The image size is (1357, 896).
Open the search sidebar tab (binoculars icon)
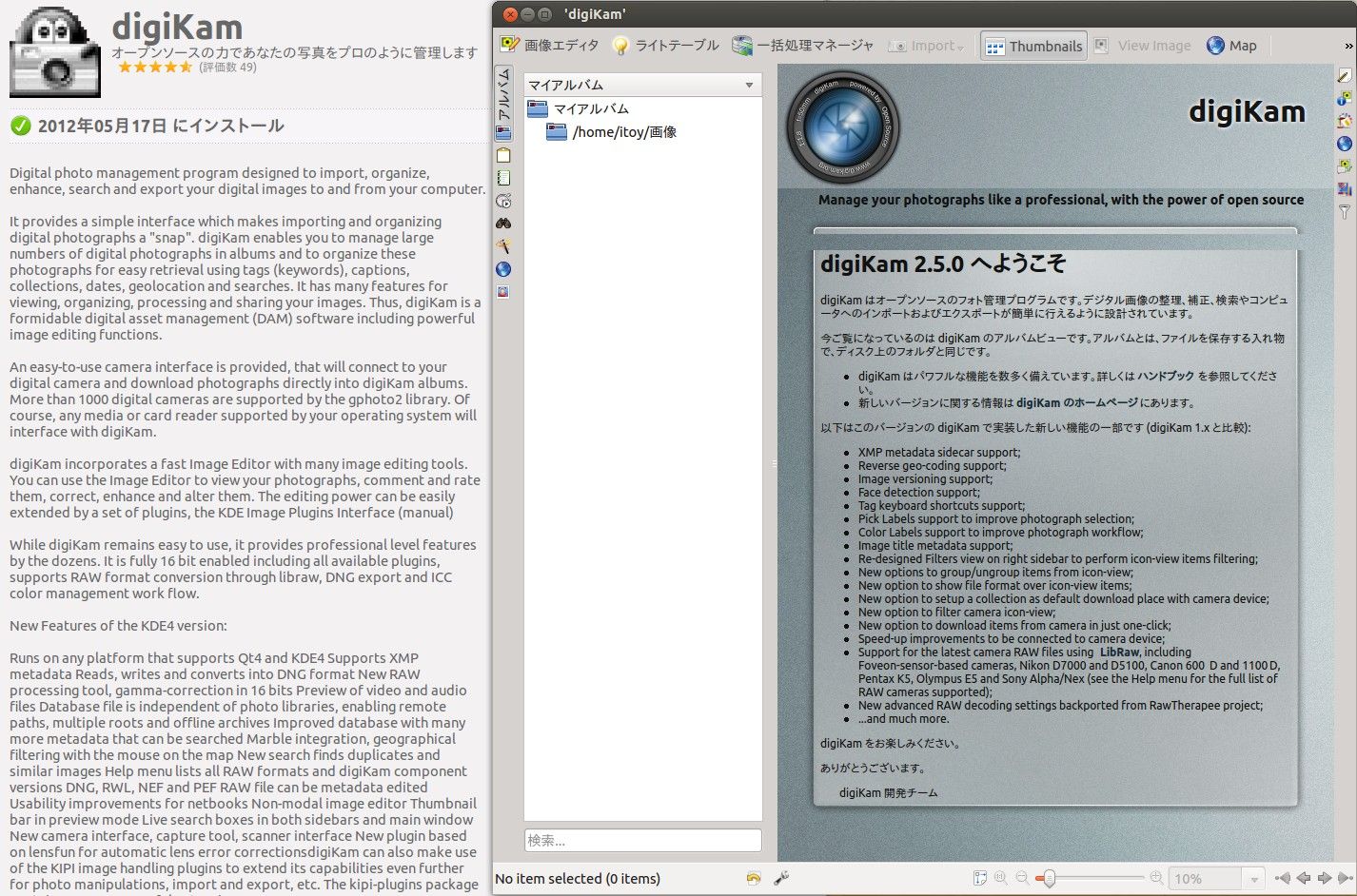click(x=503, y=224)
